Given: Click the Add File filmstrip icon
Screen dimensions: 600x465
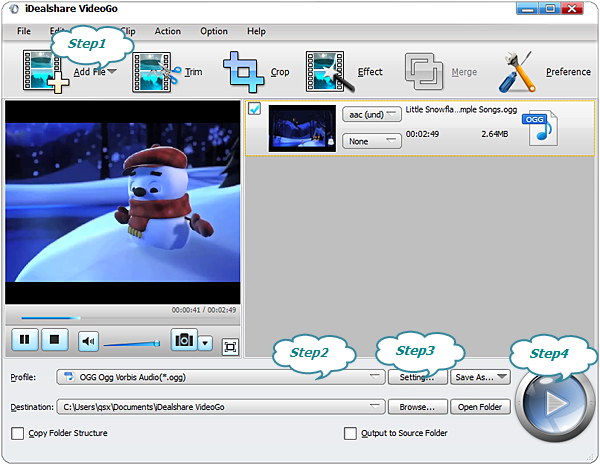Looking at the screenshot, I should coord(45,72).
